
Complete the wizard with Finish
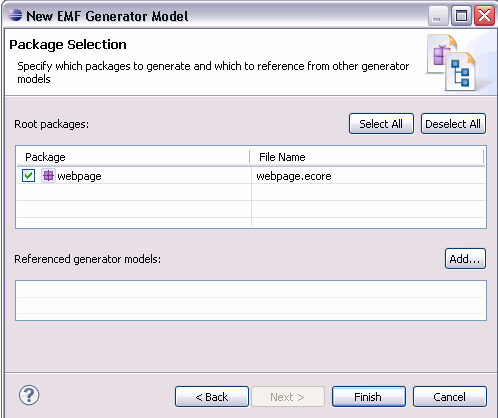[369, 397]
